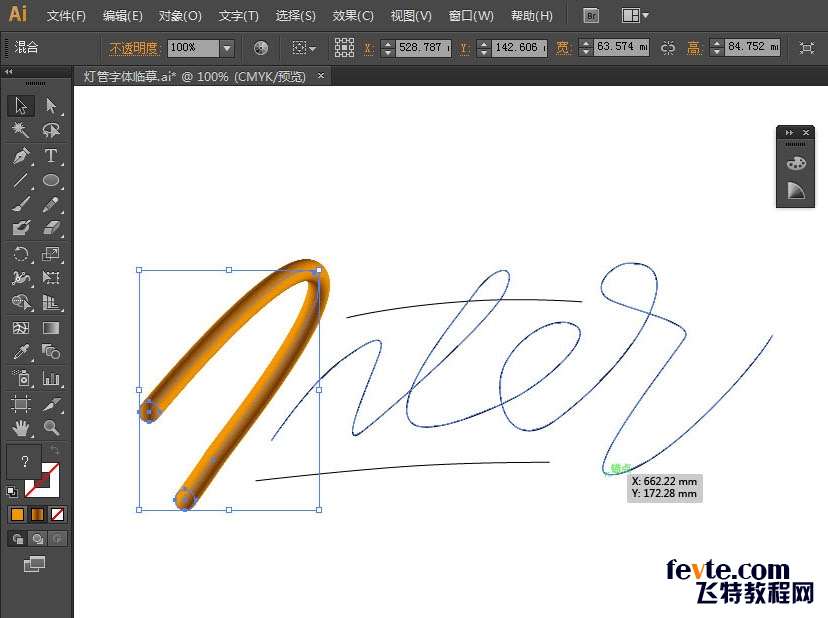Click the reference point grid icon
Viewport: 828px width, 618px height.
pos(344,48)
